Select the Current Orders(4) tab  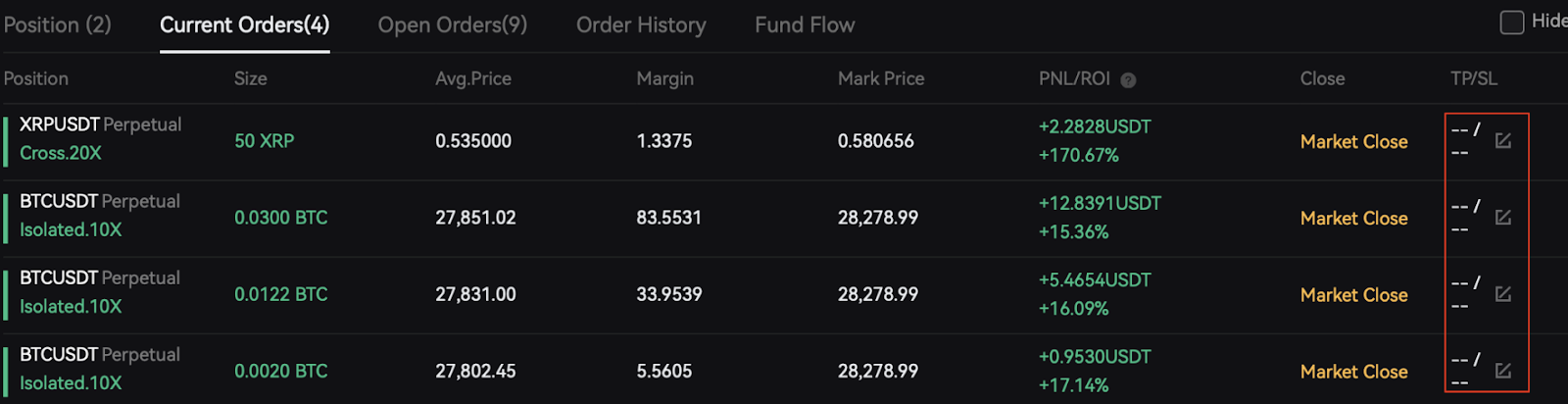tap(245, 25)
